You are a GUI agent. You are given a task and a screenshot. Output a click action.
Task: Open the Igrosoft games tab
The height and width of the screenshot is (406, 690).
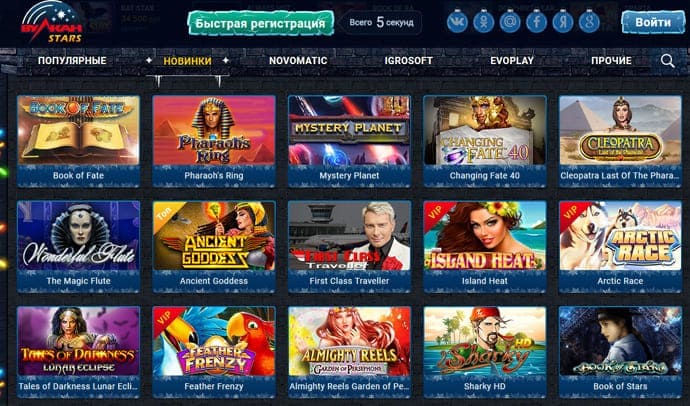coord(408,61)
